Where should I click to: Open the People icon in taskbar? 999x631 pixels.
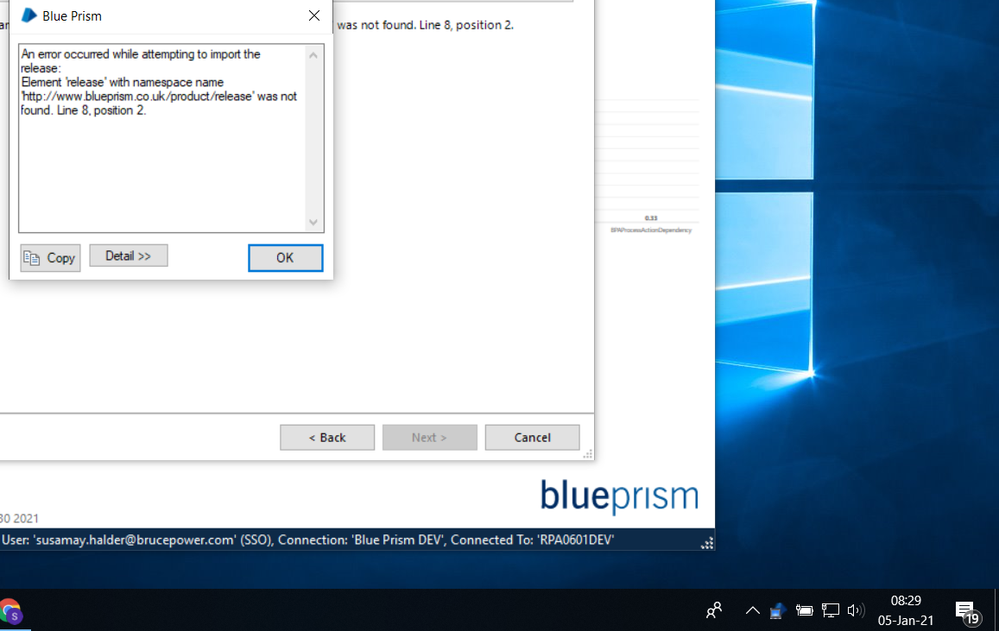tap(714, 611)
